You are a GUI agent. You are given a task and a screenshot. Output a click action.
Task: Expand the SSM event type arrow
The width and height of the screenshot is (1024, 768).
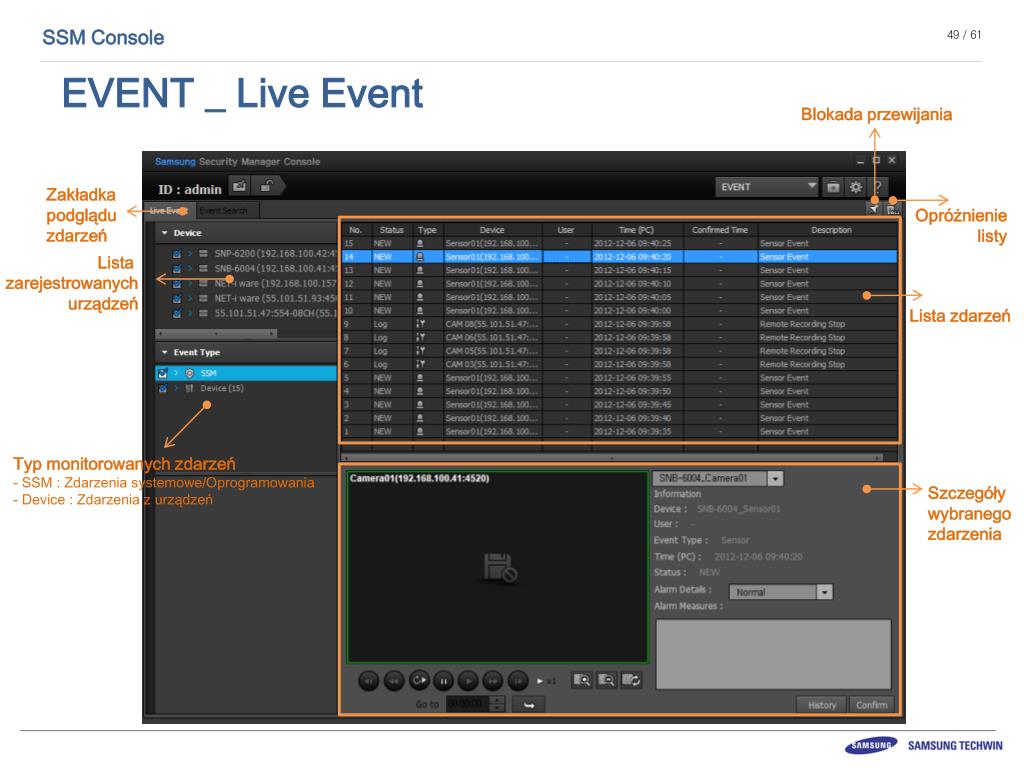pos(176,373)
